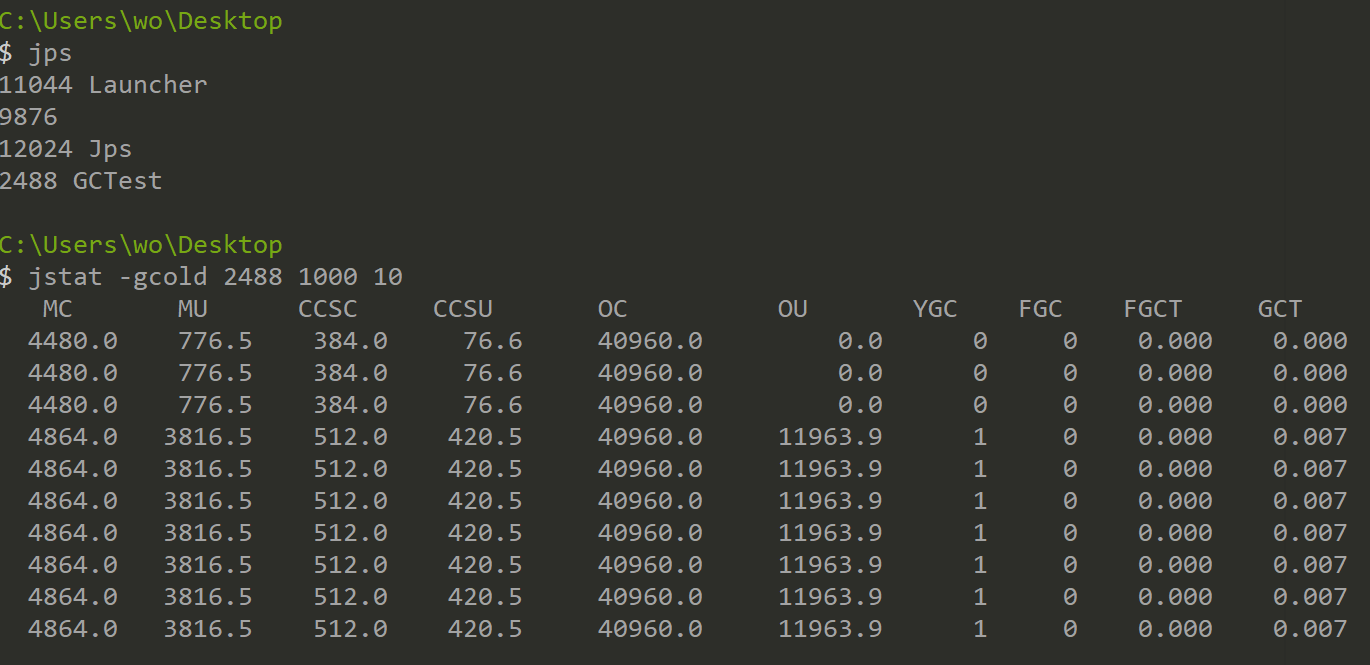The image size is (1370, 665).
Task: Click the 2488 GCTest process line
Action: point(81,181)
